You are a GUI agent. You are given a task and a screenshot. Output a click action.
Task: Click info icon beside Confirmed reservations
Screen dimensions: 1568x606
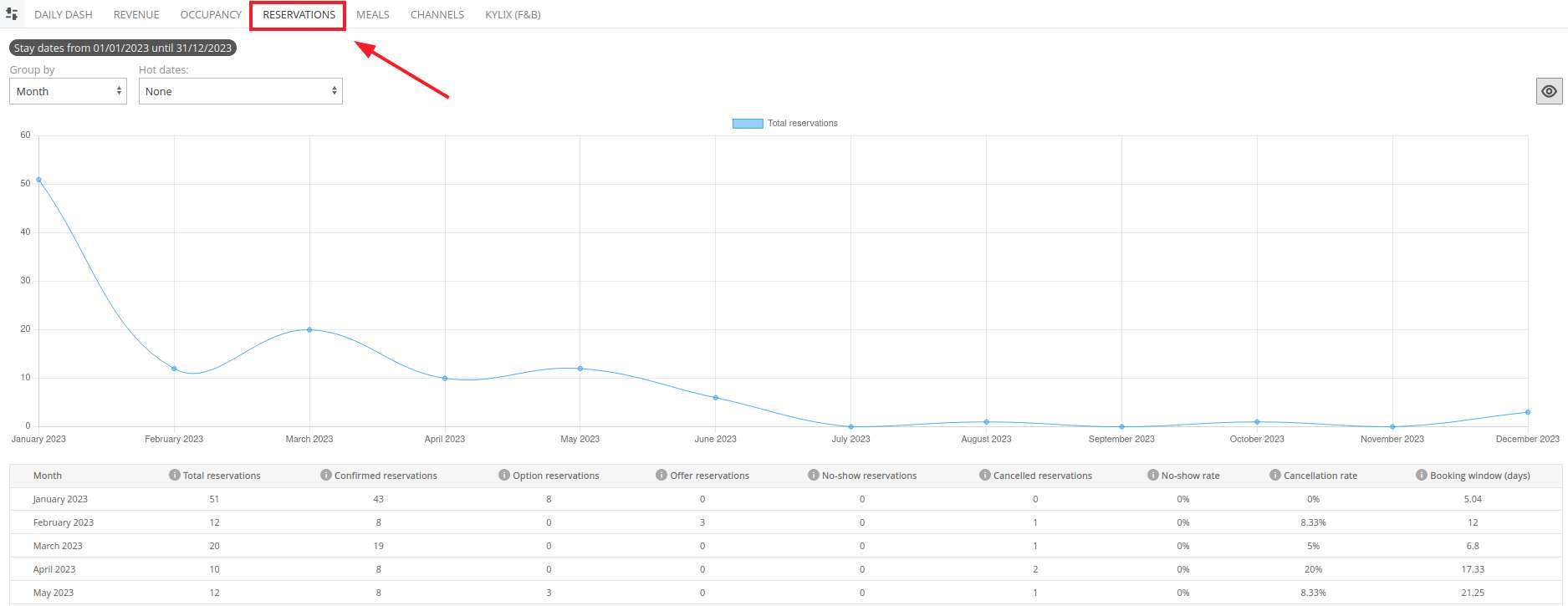(x=325, y=475)
